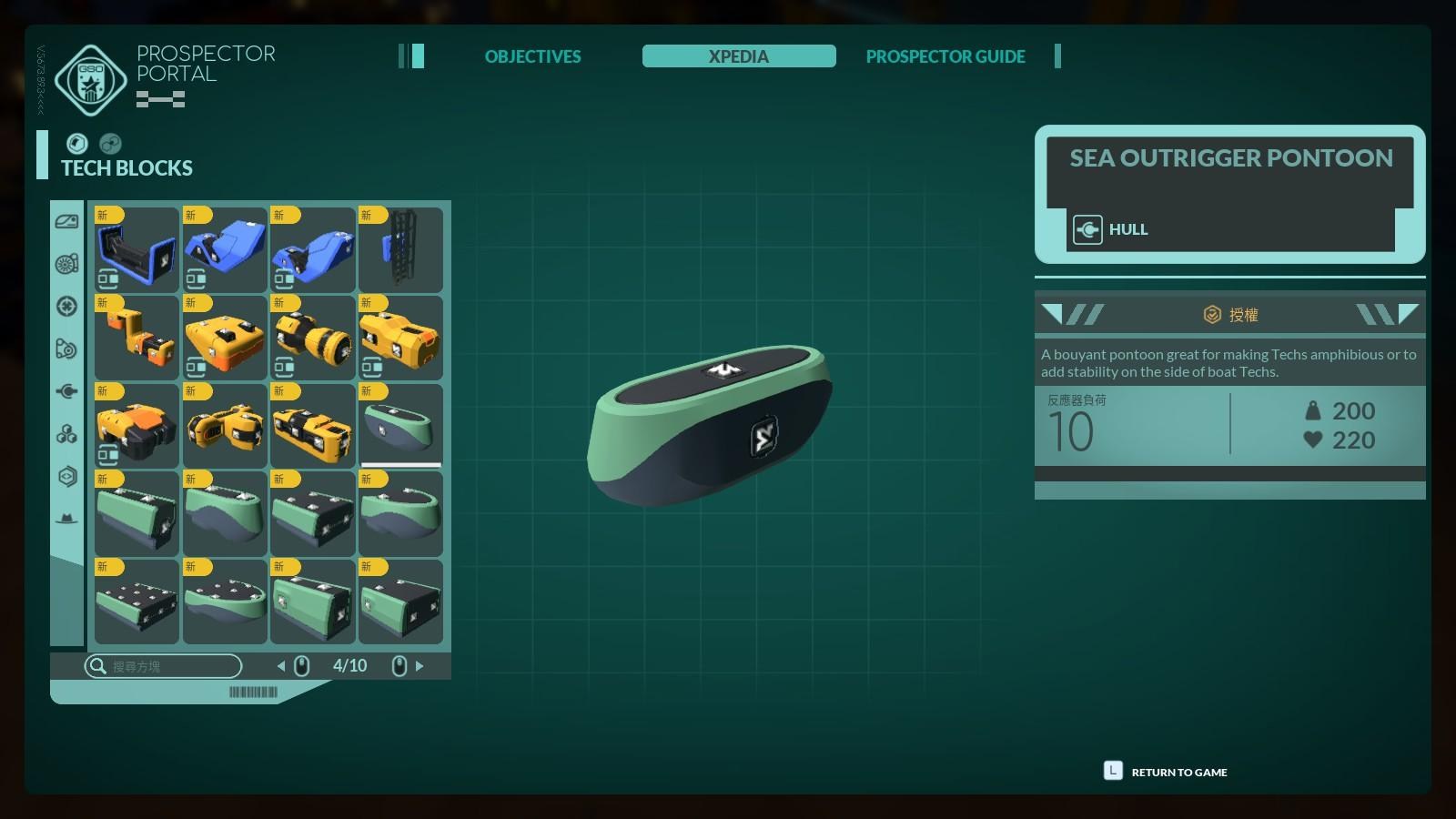Select the hull blocks category icon in sidebar
Screen dimensions: 1456x819
pyautogui.click(x=66, y=391)
